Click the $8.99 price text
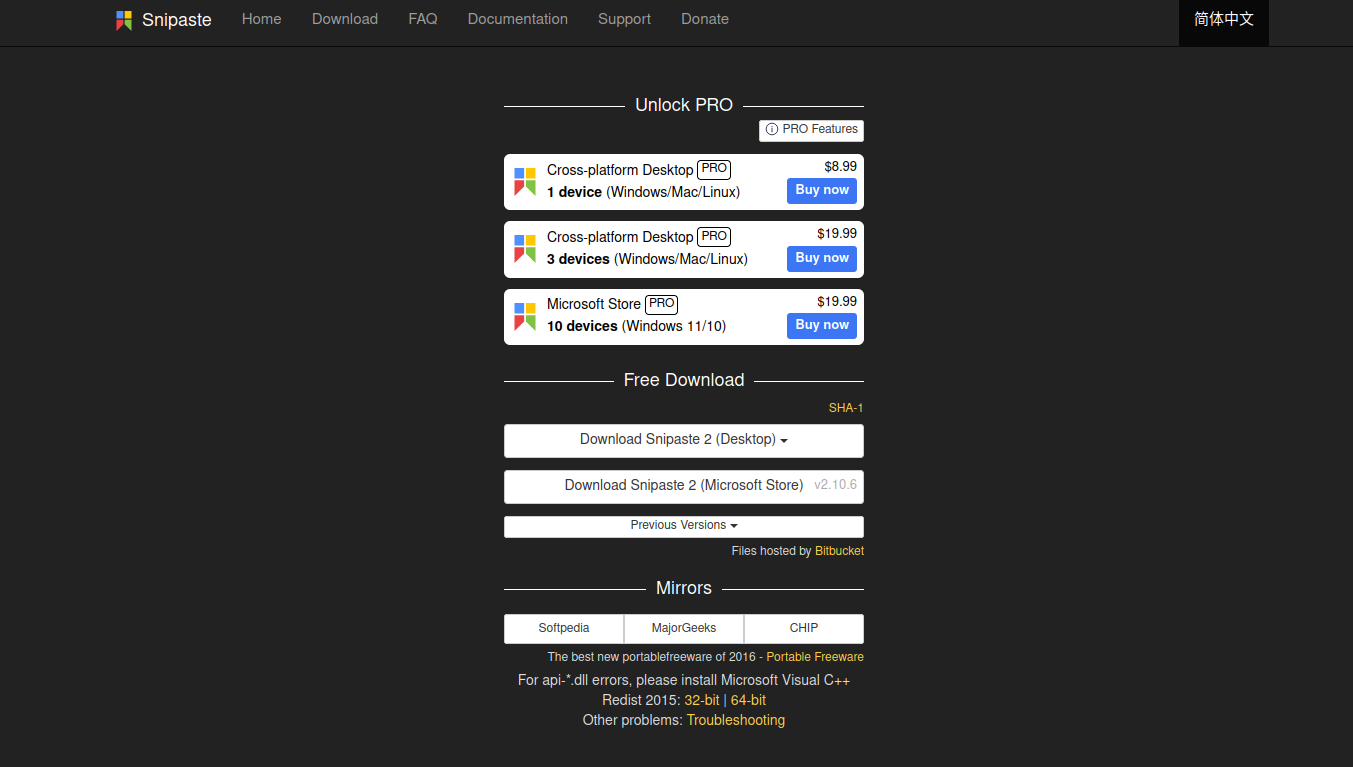 tap(841, 166)
